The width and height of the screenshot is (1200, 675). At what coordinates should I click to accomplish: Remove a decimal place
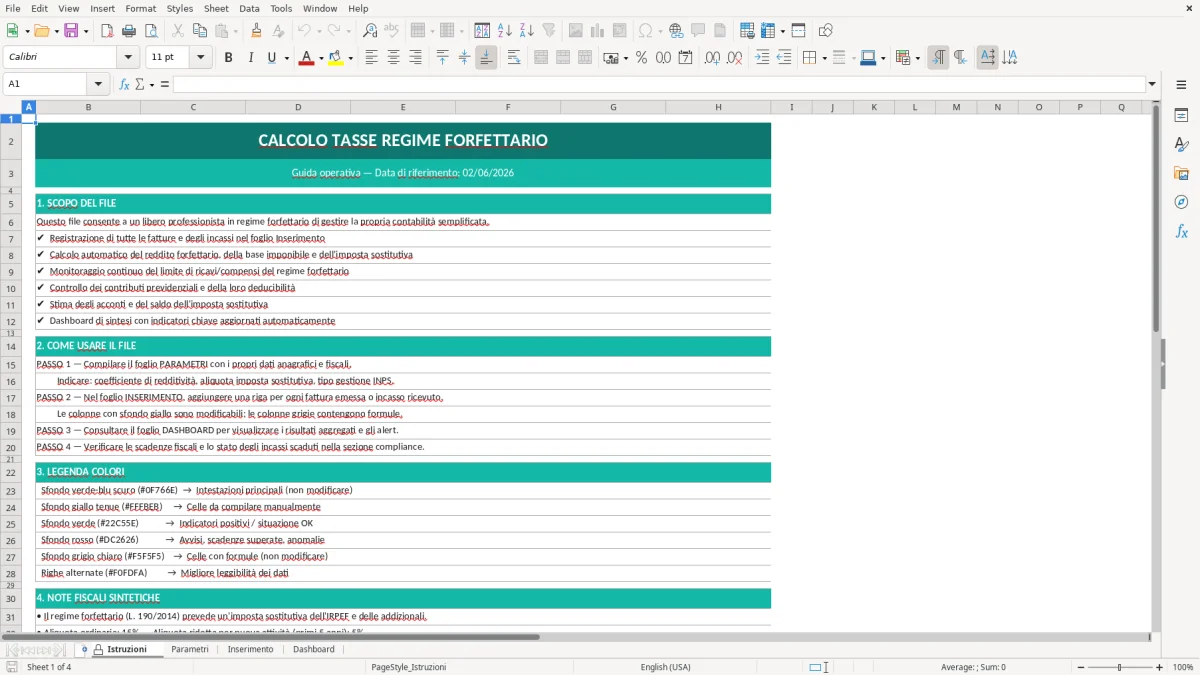pos(735,58)
